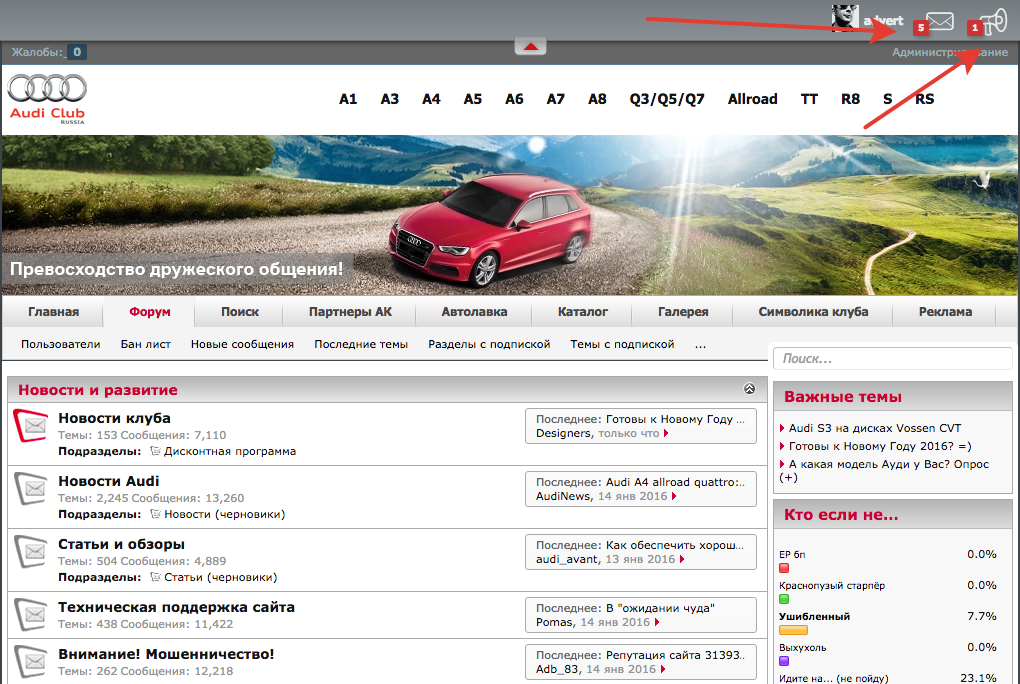Open the Новые сообщения link
This screenshot has height=684, width=1020.
pos(242,344)
